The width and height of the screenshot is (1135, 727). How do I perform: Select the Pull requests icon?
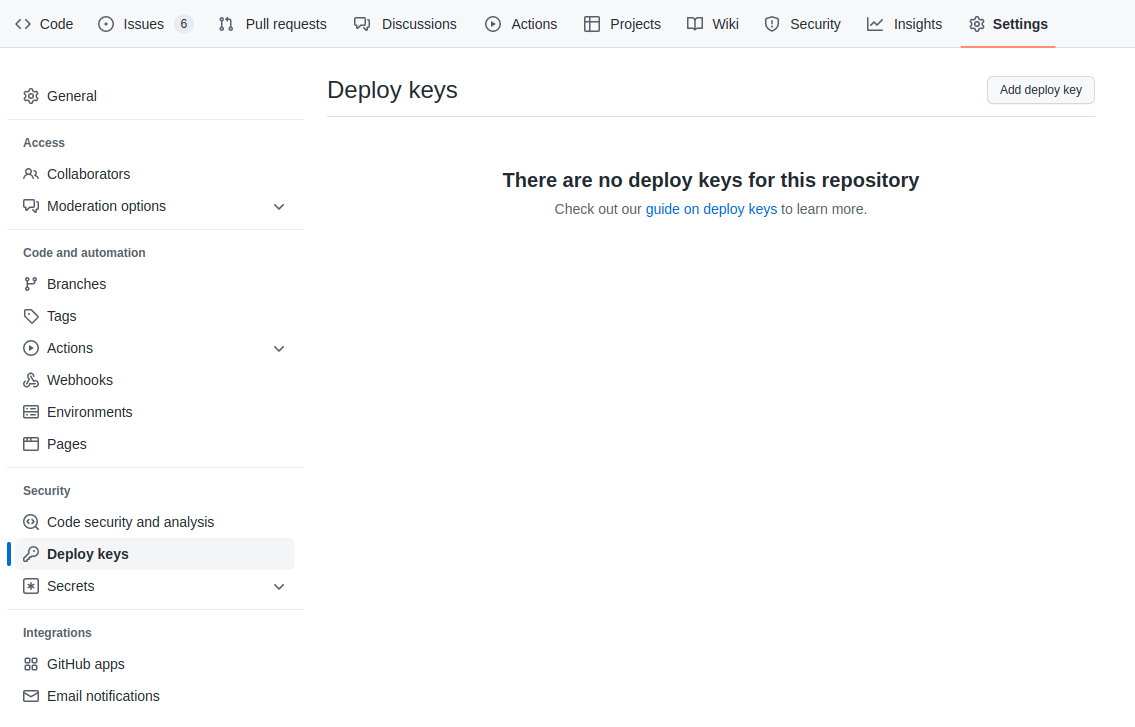(x=225, y=23)
